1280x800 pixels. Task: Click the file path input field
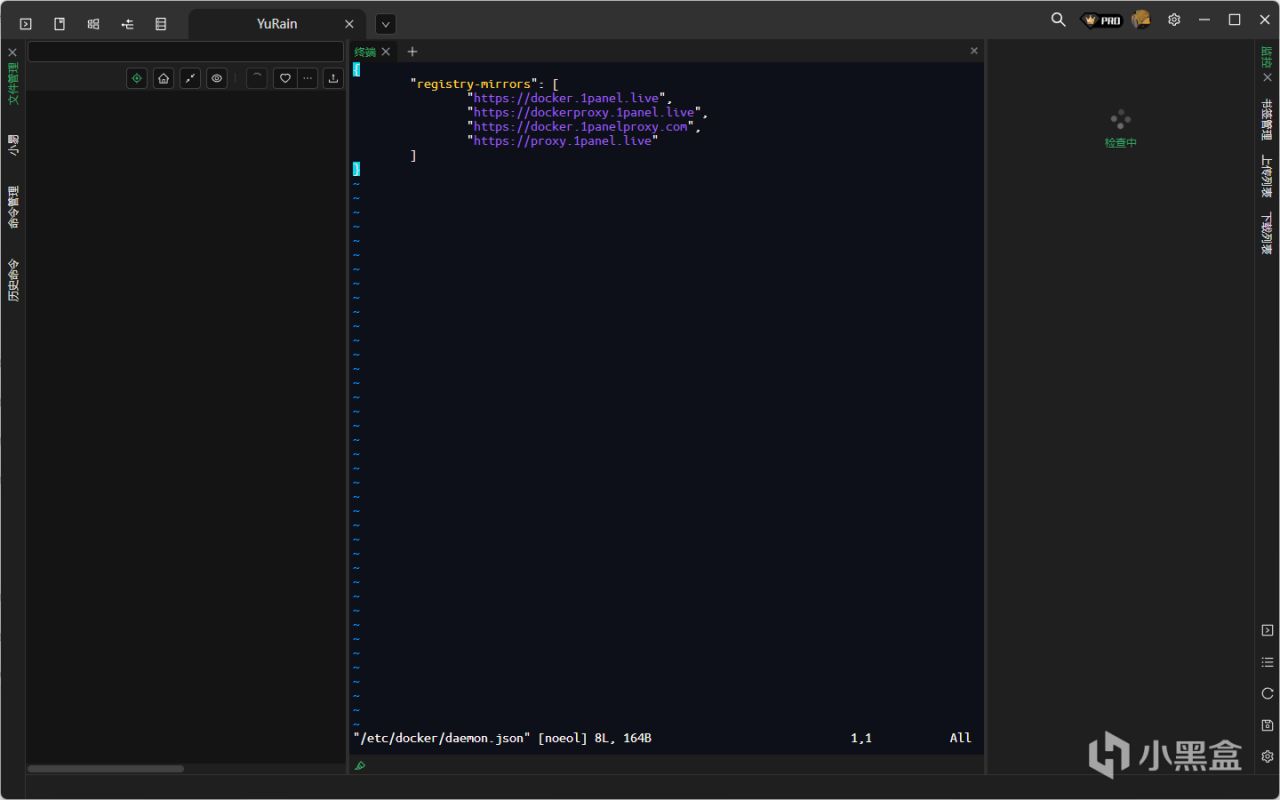click(x=185, y=51)
